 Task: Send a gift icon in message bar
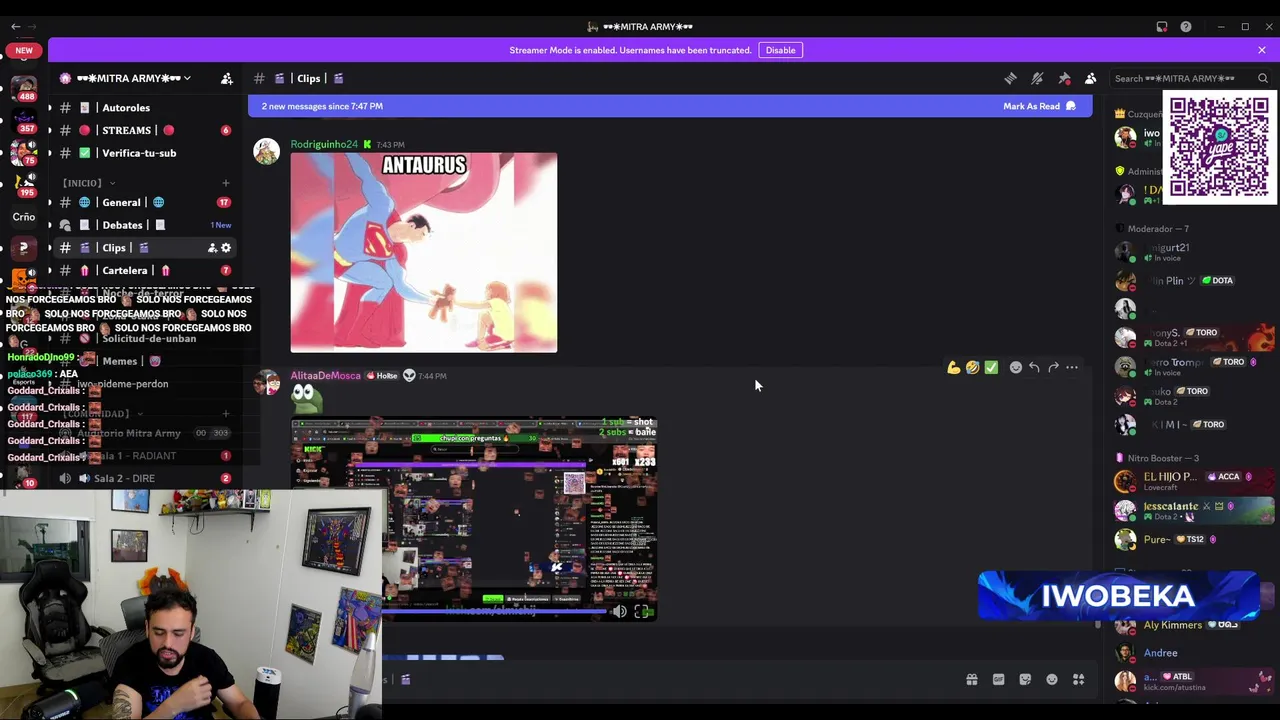coord(971,680)
